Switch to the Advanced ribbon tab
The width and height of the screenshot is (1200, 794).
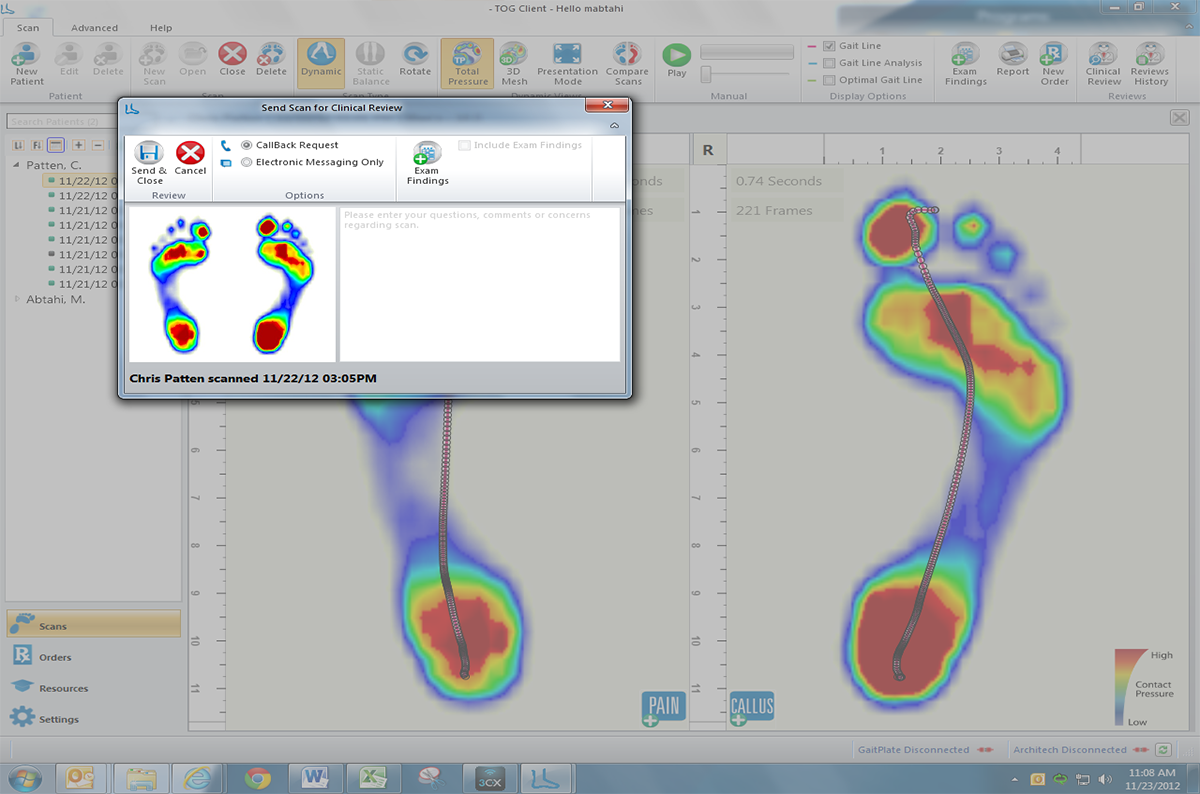94,28
